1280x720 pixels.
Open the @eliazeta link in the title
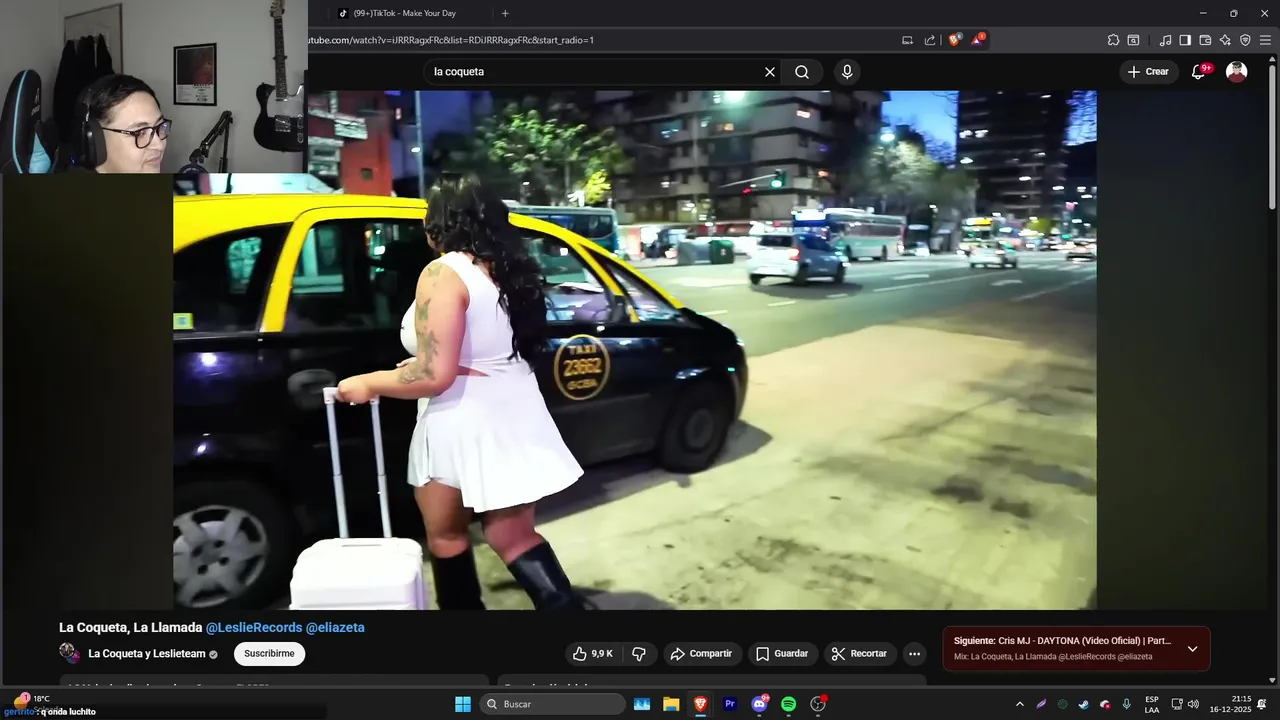click(x=335, y=628)
